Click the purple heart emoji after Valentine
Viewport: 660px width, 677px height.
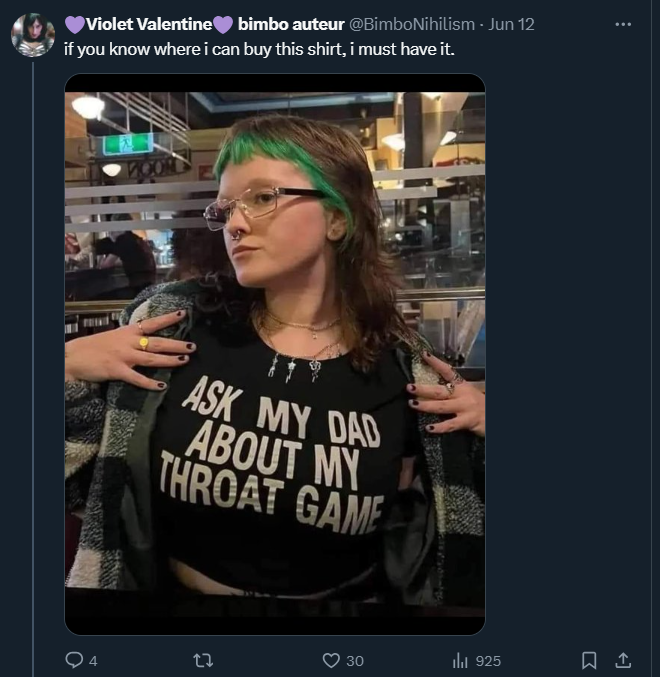223,25
